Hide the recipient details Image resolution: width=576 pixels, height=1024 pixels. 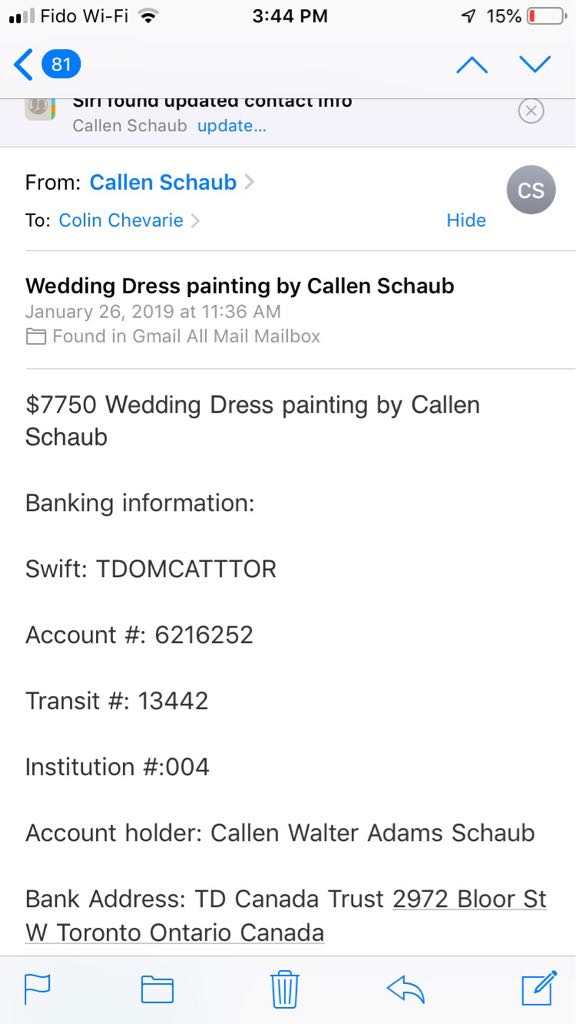[466, 220]
